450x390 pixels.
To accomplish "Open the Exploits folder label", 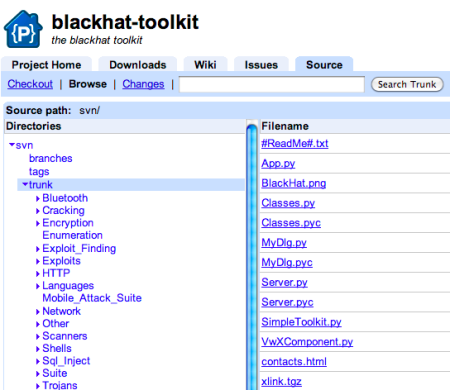I will (x=61, y=261).
